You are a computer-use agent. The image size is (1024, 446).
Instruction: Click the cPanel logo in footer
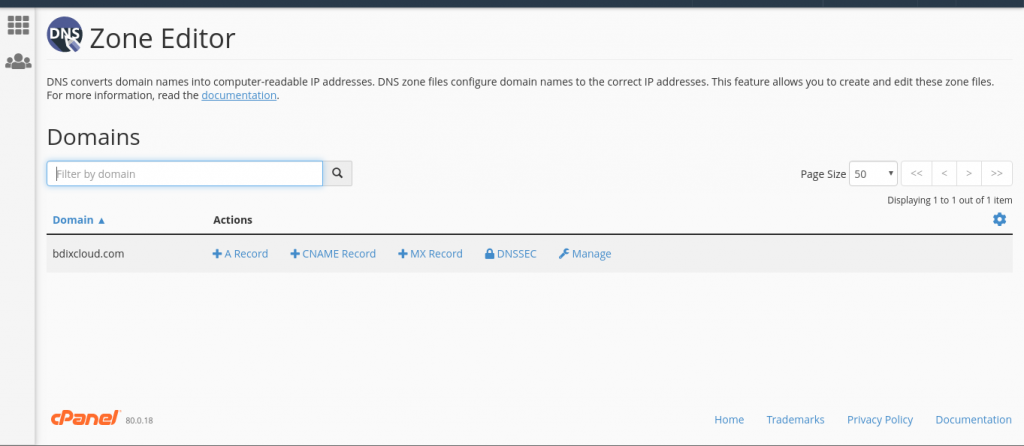[x=86, y=419]
